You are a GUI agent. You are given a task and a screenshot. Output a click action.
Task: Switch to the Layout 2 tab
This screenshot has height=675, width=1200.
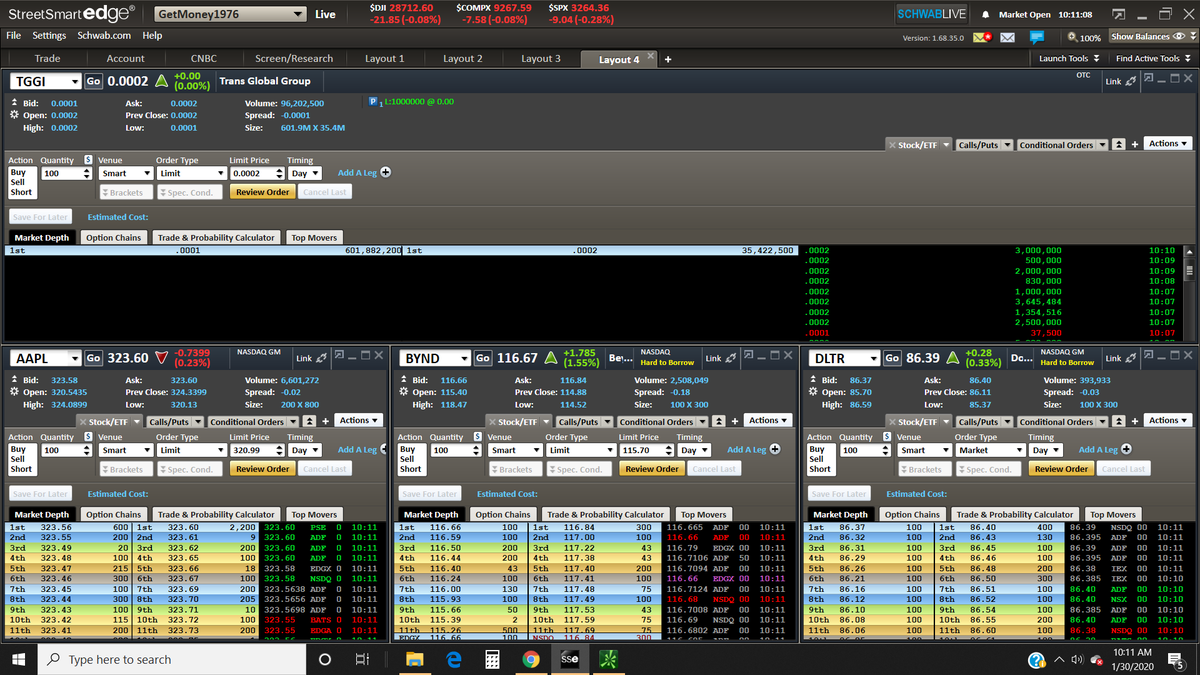click(x=463, y=59)
